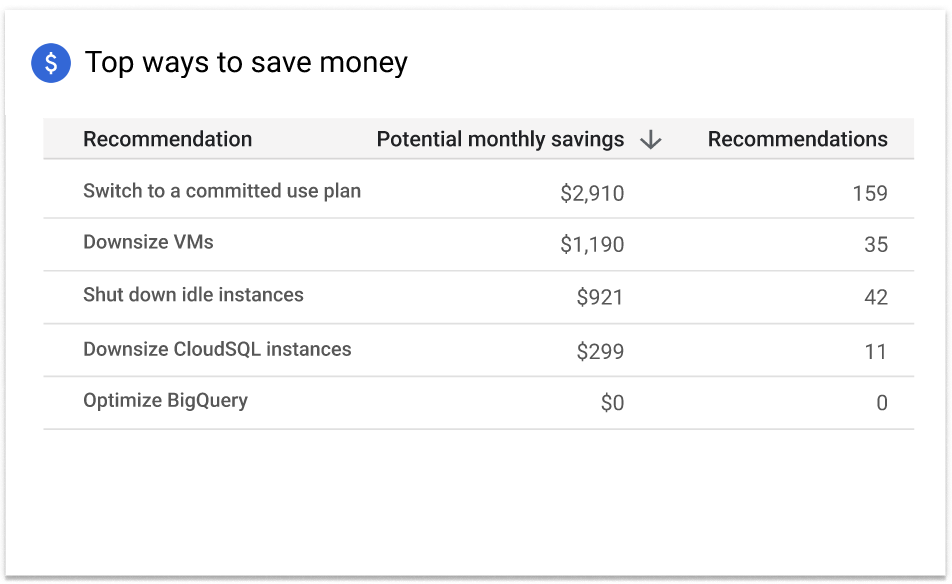
Task: Select the 'Top ways to save money' heading
Action: pos(246,62)
